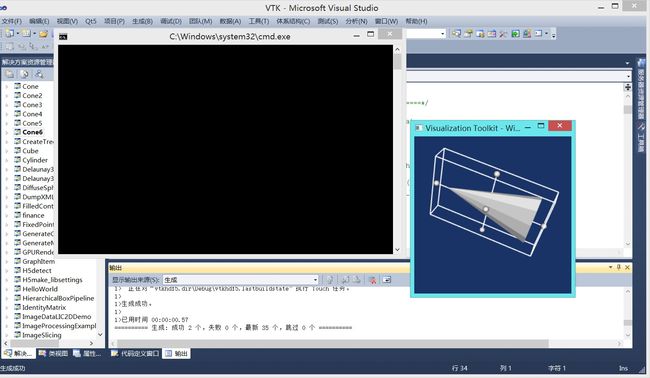Click the 生成成功 status bar message
This screenshot has width=650, height=378.
[13, 368]
